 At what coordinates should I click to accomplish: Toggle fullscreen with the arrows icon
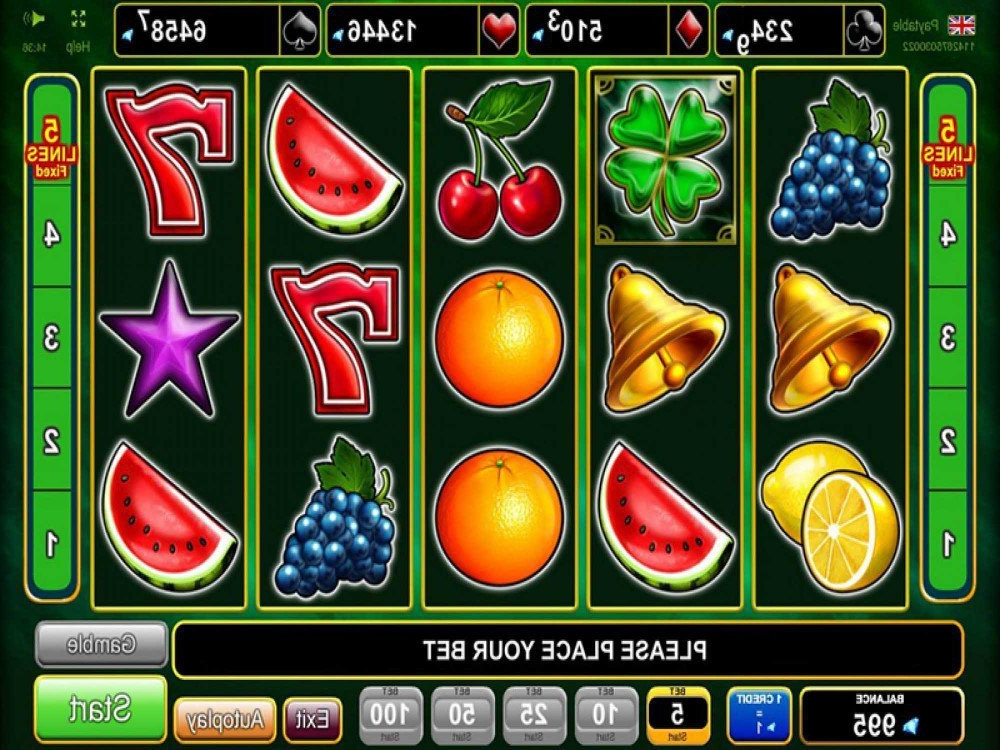[x=78, y=18]
